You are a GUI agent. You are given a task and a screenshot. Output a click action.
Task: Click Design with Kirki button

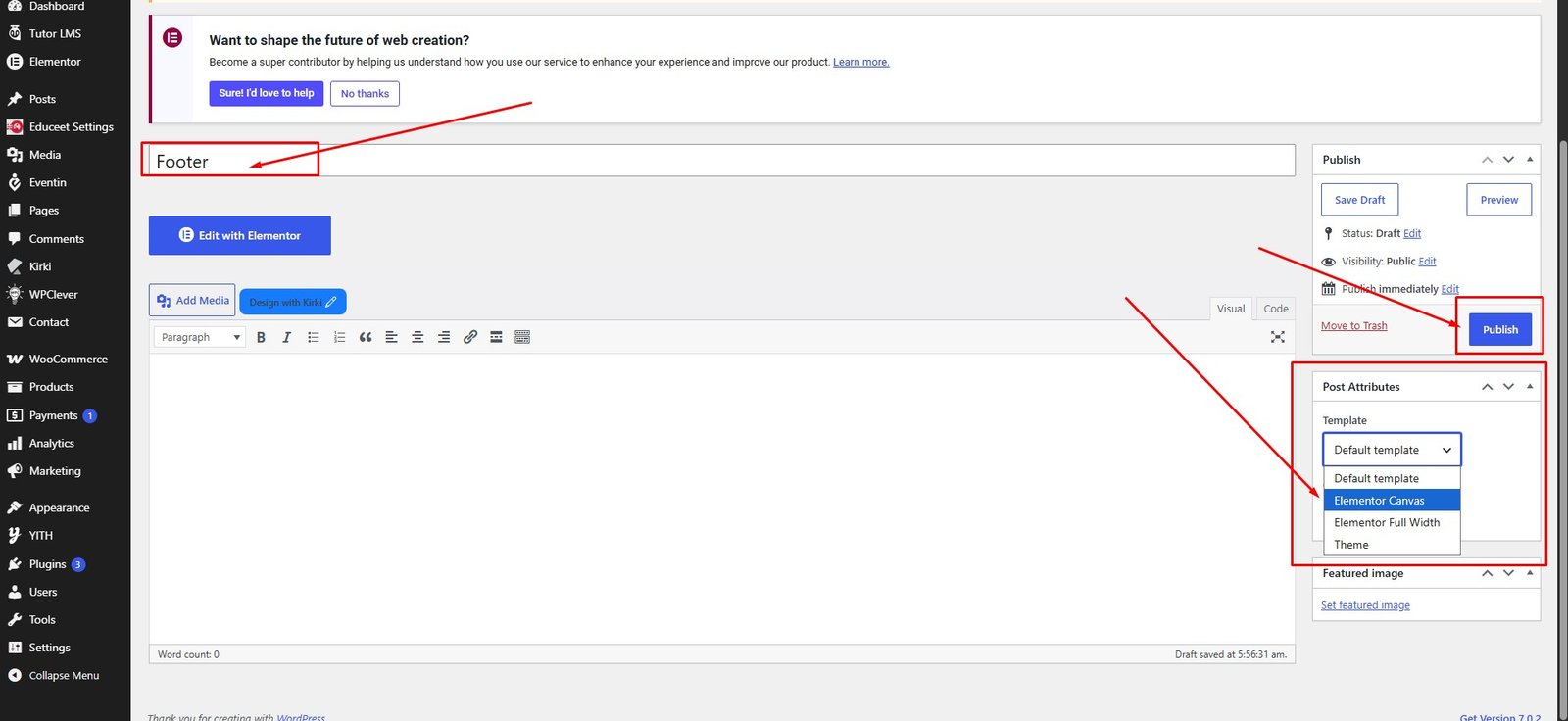coord(293,302)
